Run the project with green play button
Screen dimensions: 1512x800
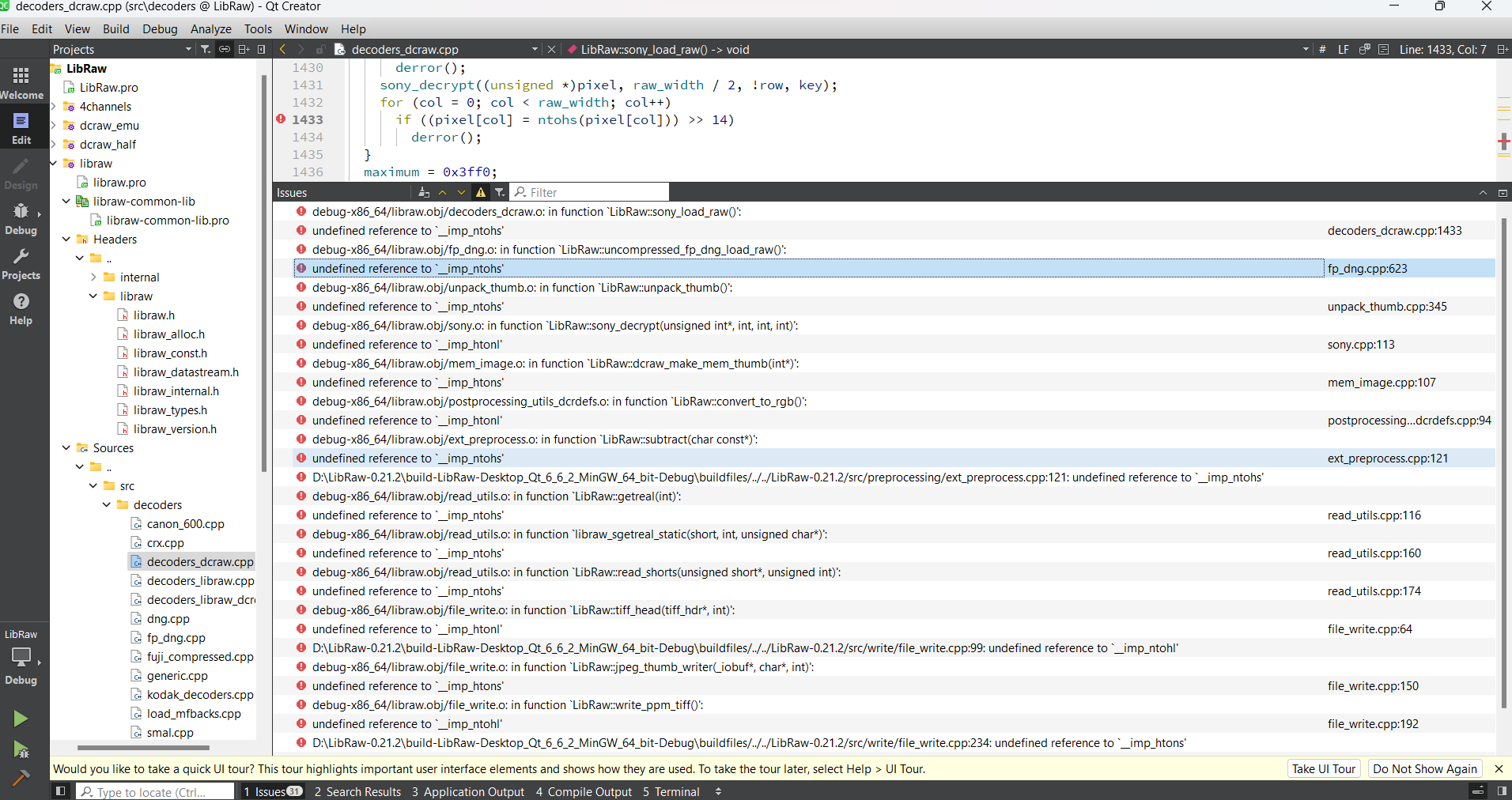click(21, 719)
